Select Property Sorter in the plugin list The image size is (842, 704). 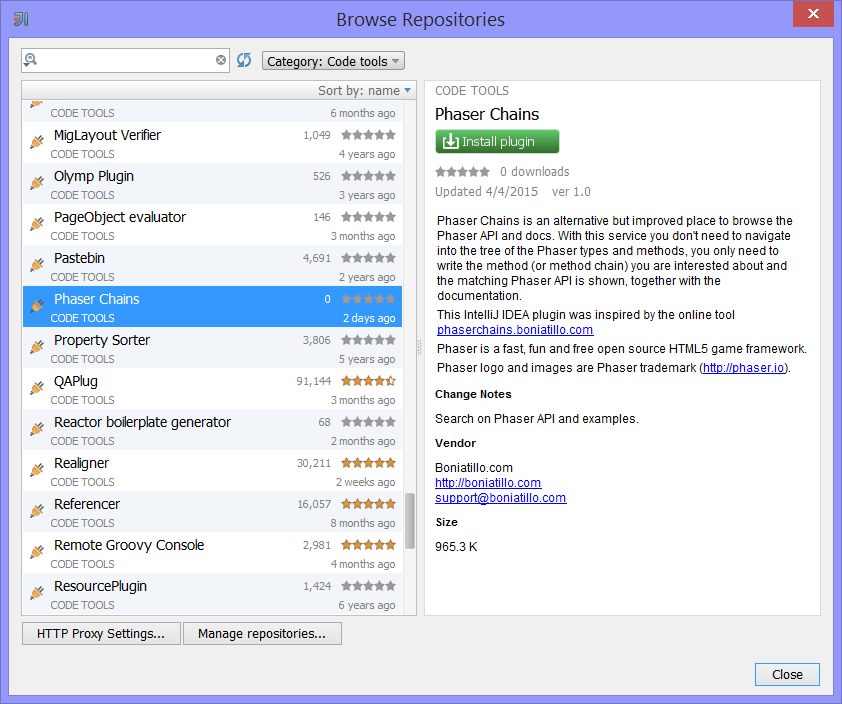[x=212, y=349]
